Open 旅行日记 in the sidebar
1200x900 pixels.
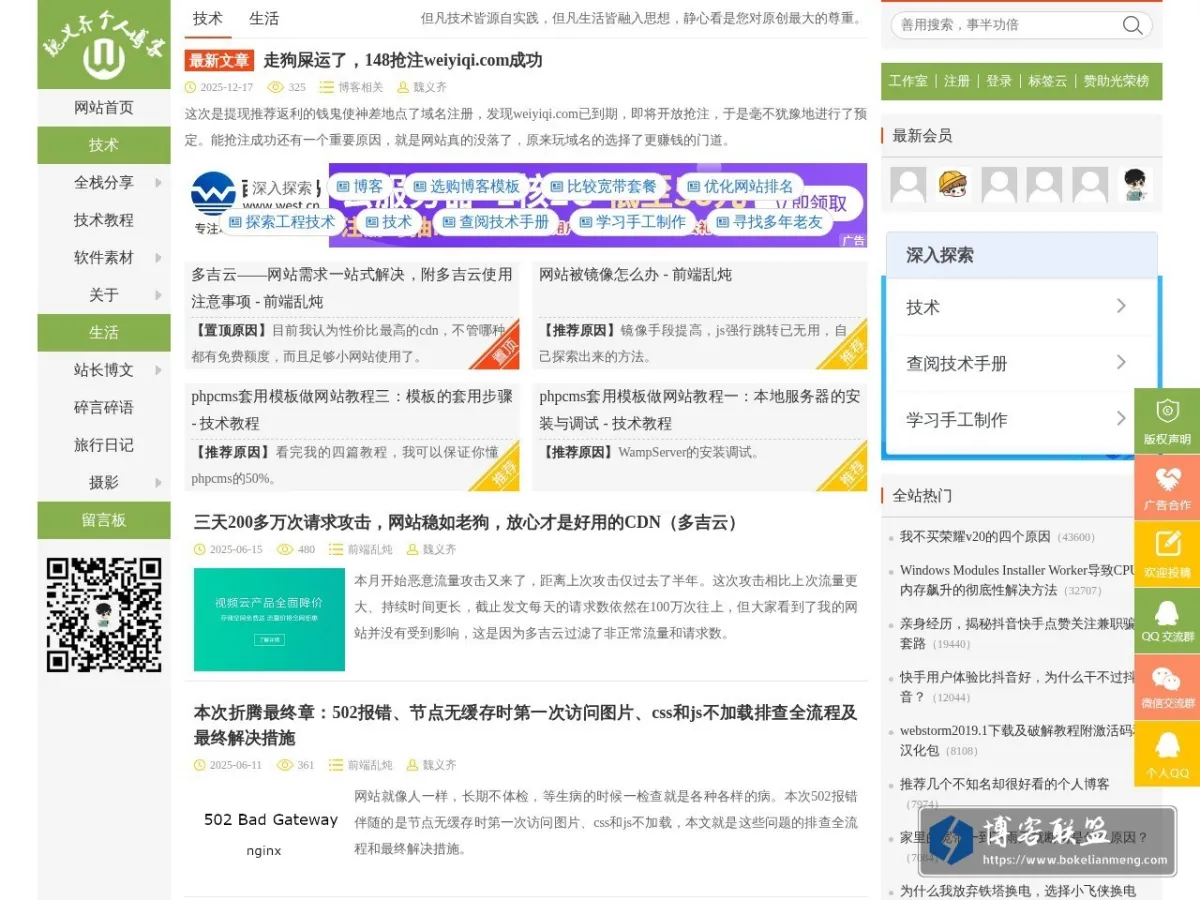[104, 445]
